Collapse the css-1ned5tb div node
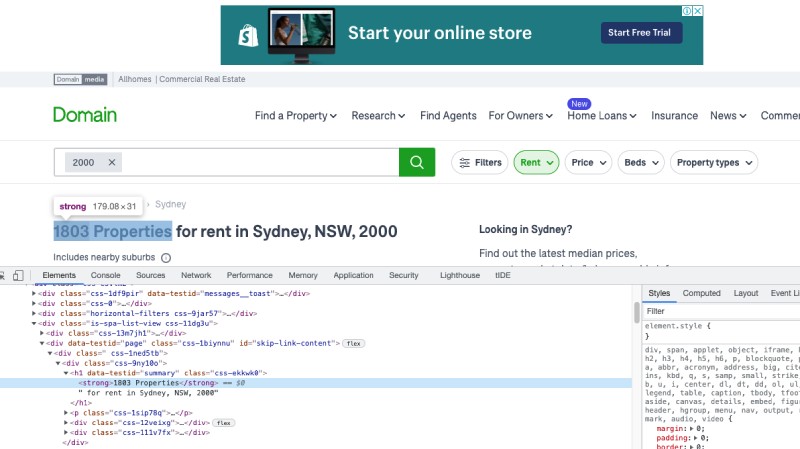This screenshot has width=800, height=449. 50,353
